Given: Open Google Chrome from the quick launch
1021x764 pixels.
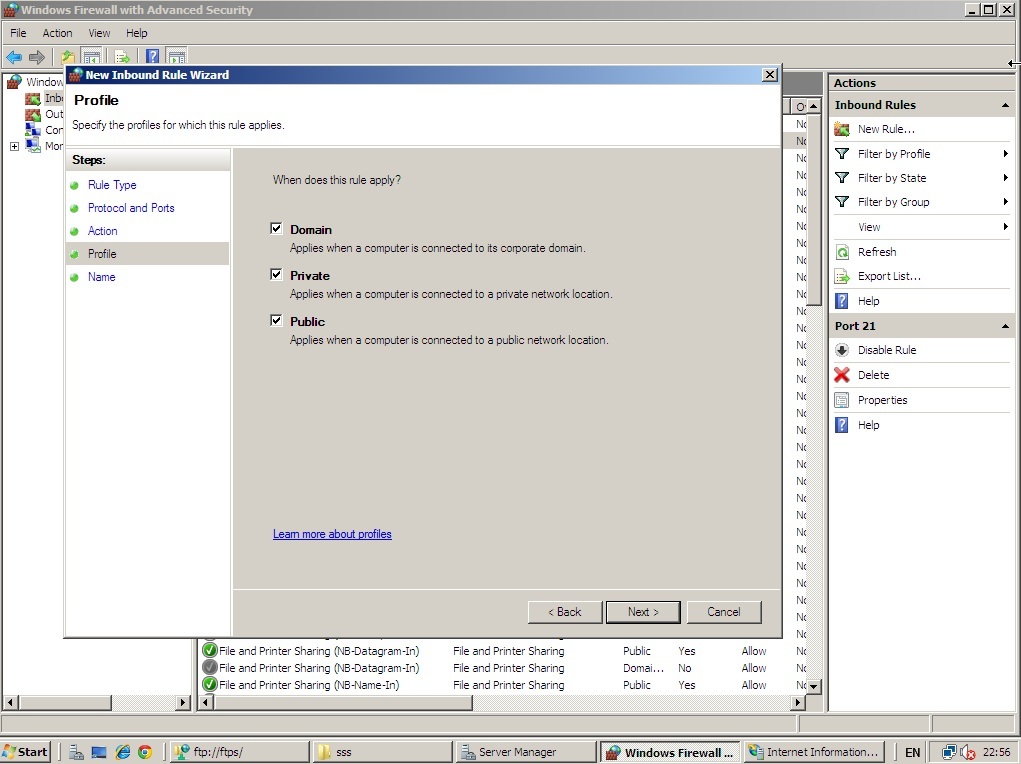Looking at the screenshot, I should pos(145,752).
